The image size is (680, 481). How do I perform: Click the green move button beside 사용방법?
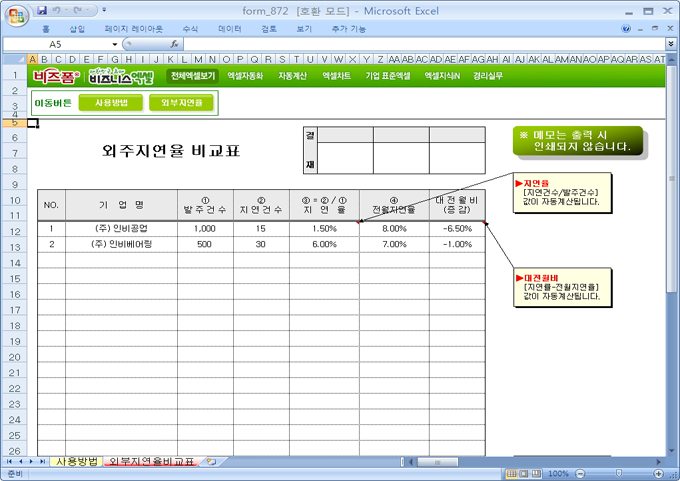click(x=181, y=103)
